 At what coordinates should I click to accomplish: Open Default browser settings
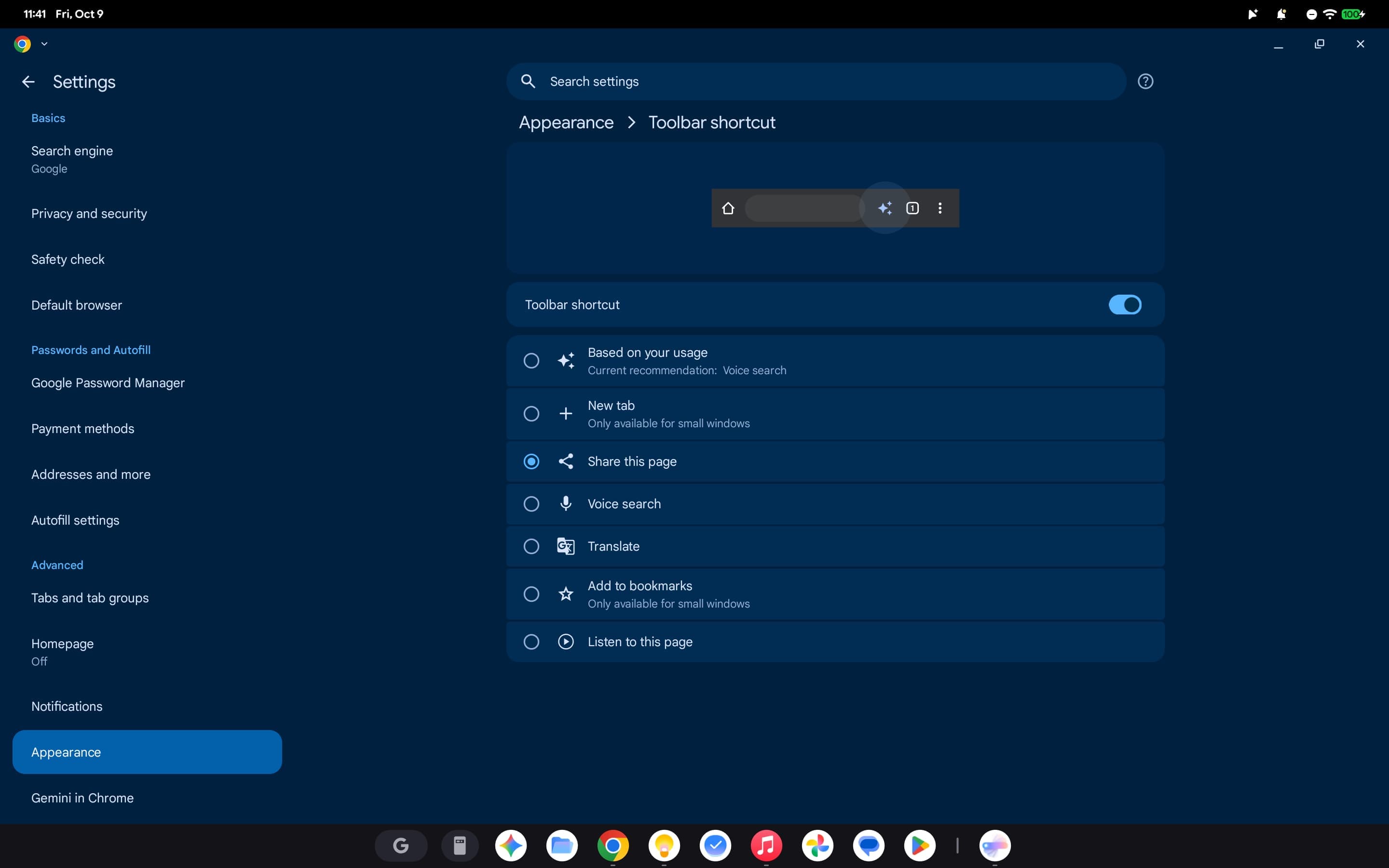tap(147, 305)
